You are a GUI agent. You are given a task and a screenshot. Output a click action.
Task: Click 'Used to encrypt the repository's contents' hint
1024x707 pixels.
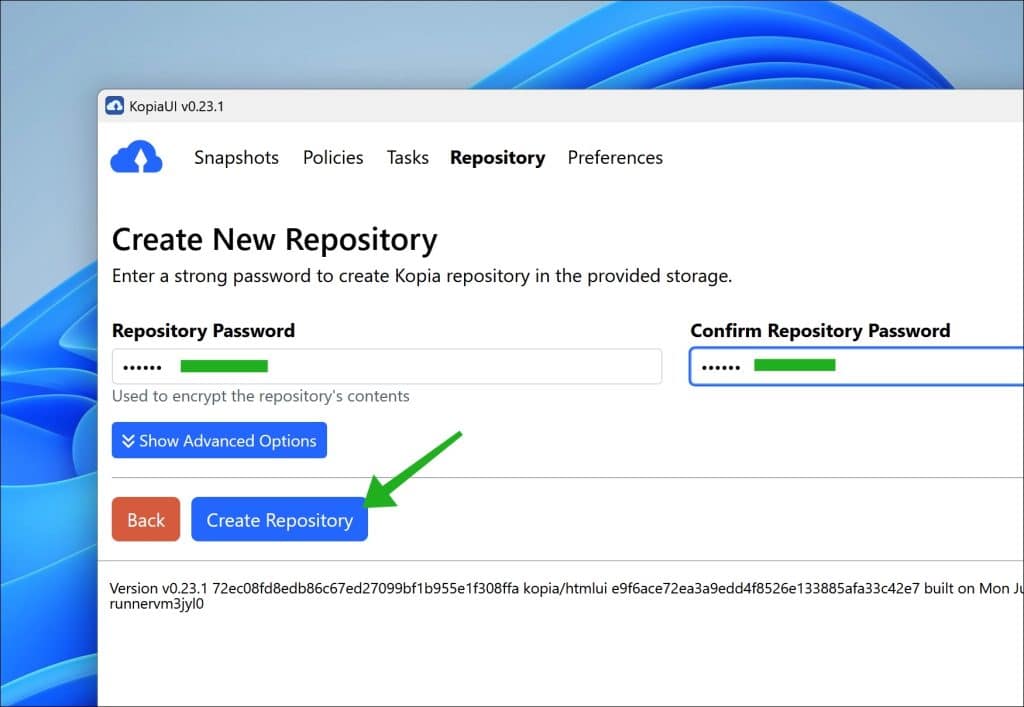coord(261,396)
